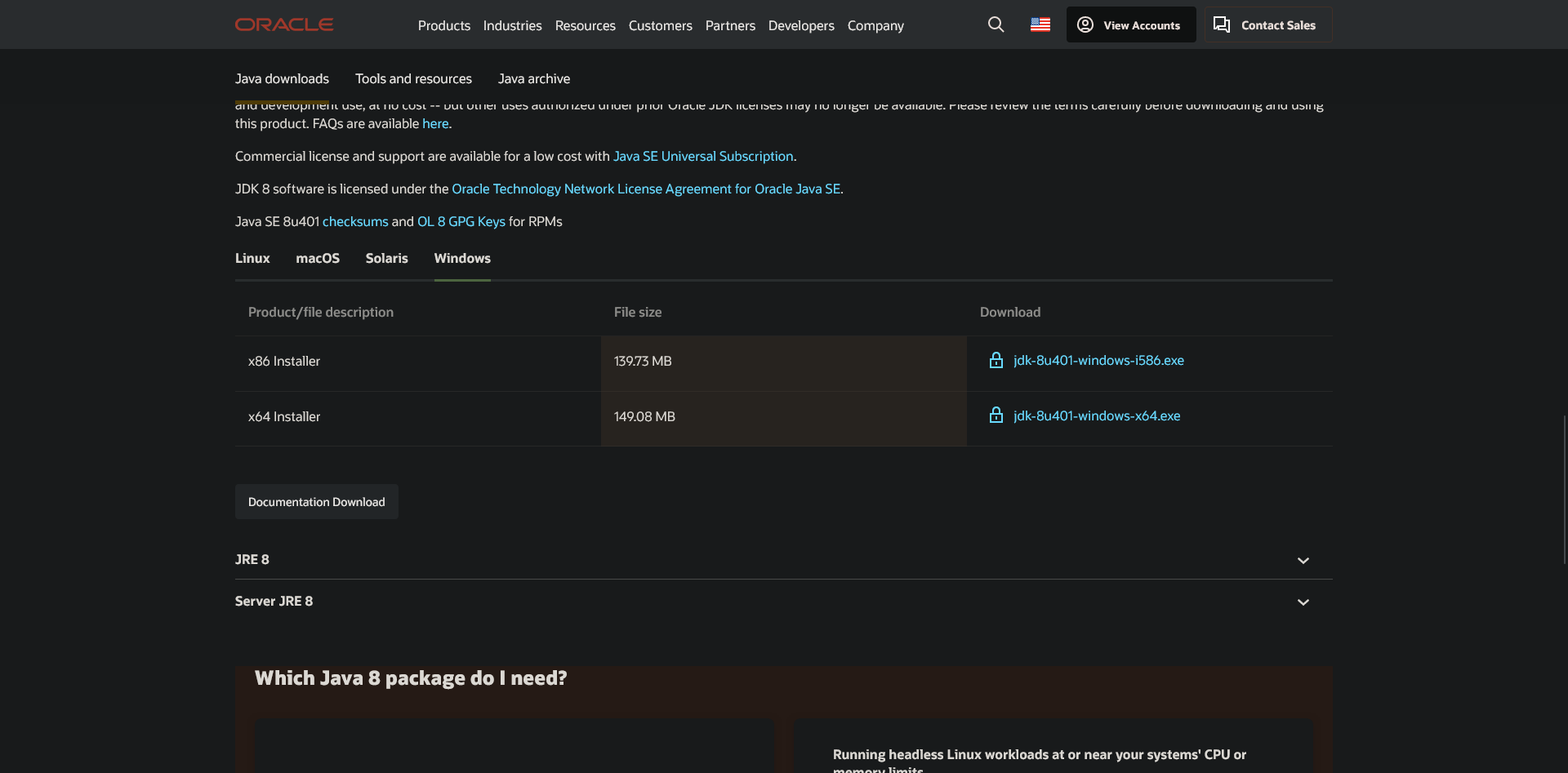Expand the JRE 8 section chevron
The image size is (1568, 773).
pyautogui.click(x=1303, y=561)
